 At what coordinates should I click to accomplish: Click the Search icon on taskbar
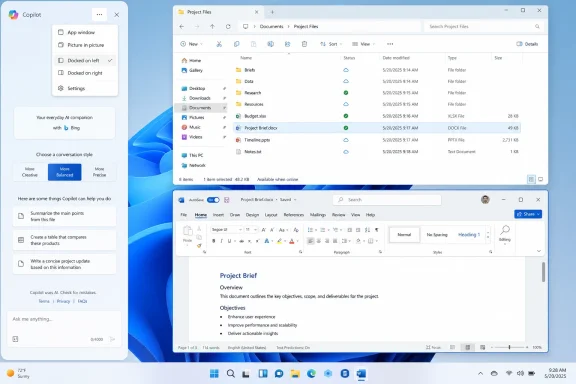231,374
